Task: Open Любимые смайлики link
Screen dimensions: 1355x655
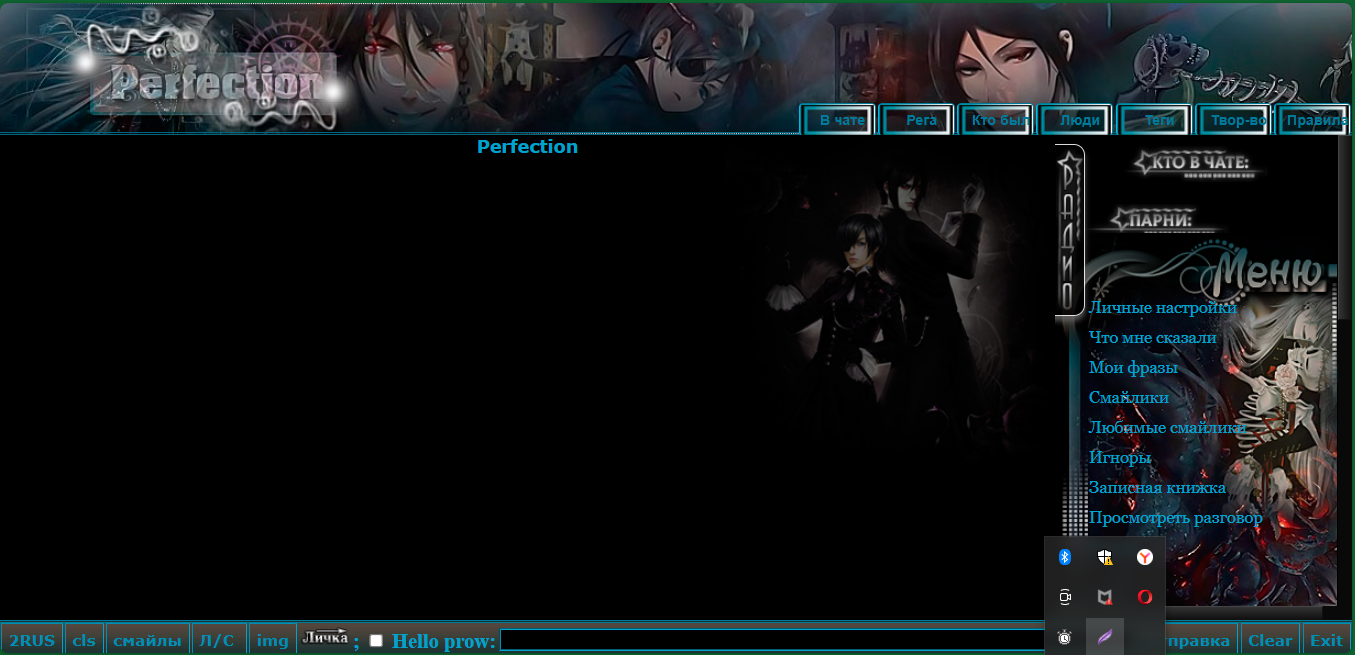Action: tap(1167, 428)
